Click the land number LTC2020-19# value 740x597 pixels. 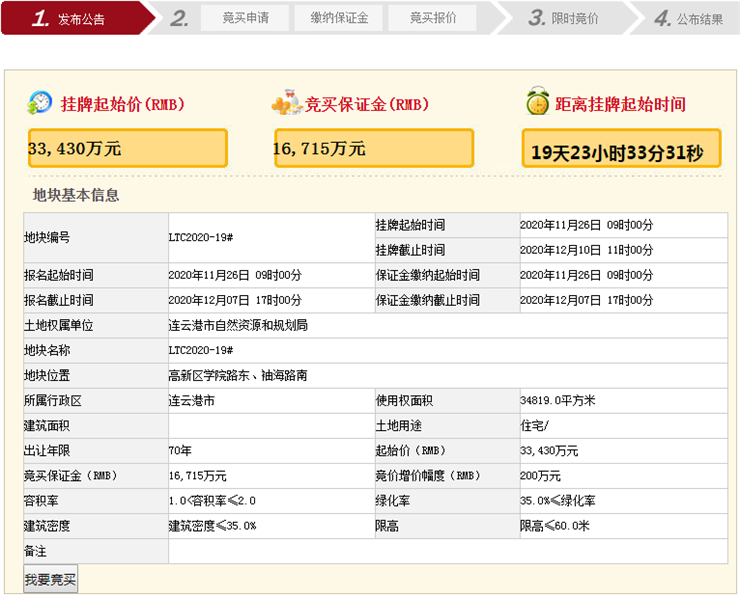pos(200,237)
